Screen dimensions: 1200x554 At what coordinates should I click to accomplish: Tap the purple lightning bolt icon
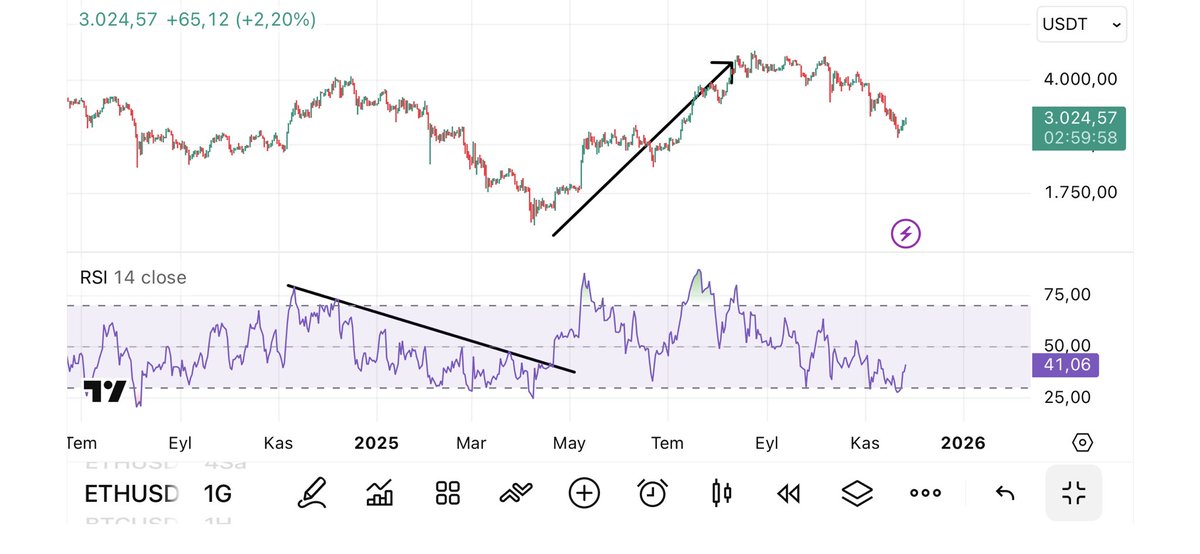[906, 234]
